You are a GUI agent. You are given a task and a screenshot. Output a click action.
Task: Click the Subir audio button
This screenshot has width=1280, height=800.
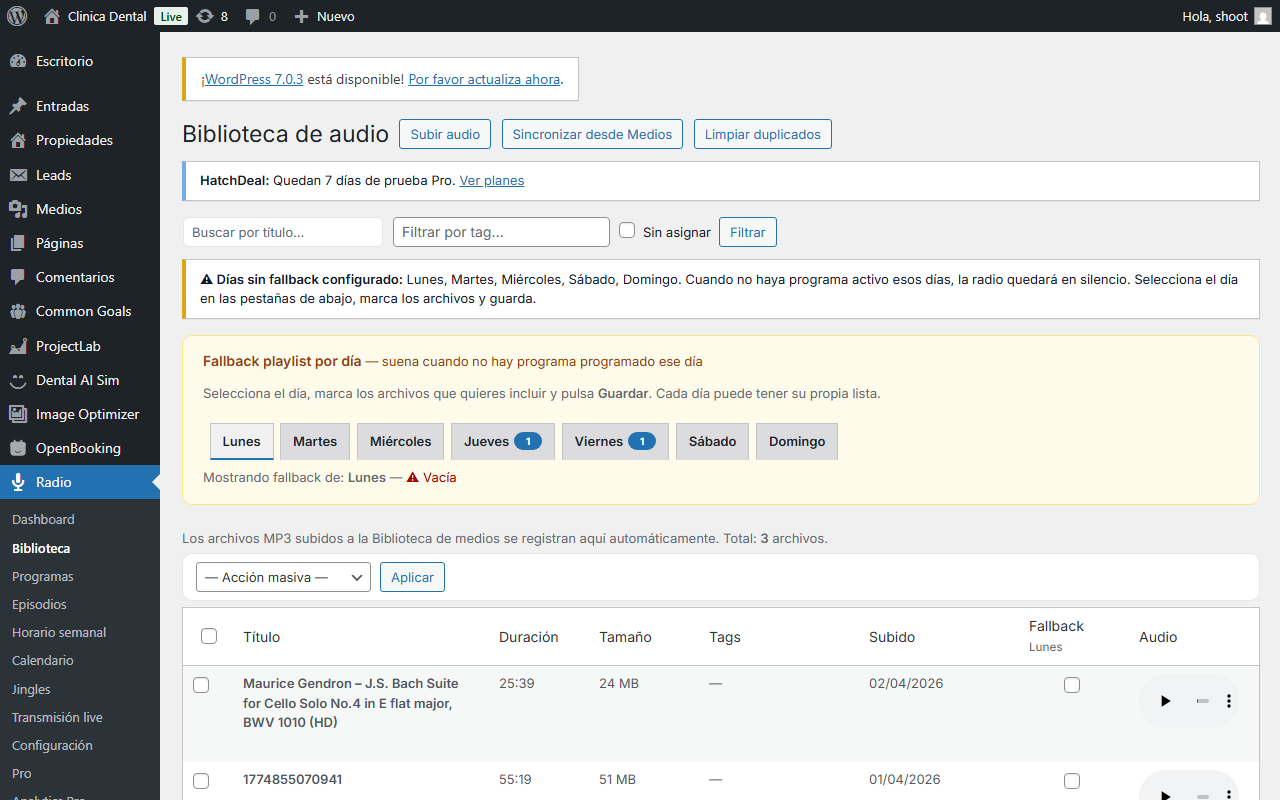point(445,134)
